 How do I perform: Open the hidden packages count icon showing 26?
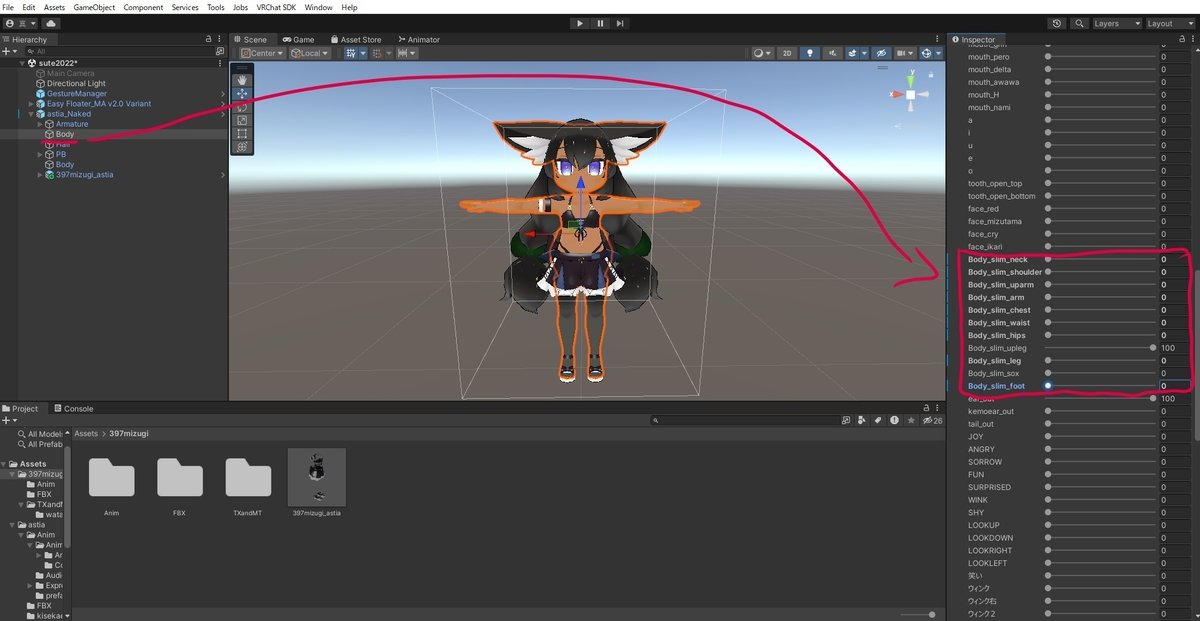[x=933, y=421]
